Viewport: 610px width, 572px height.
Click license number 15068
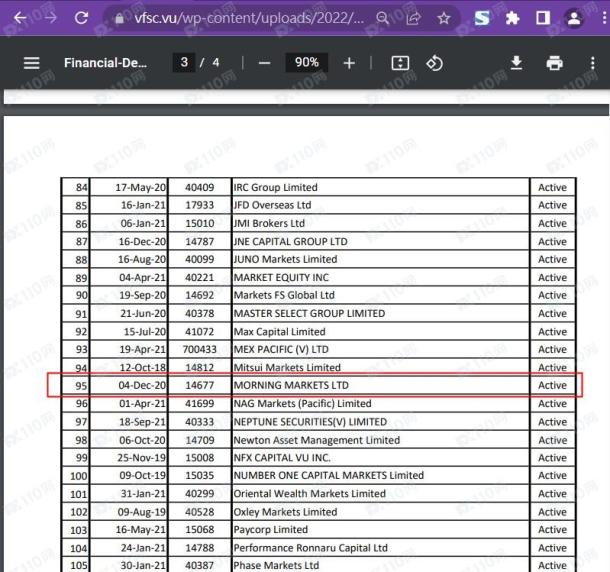point(200,530)
